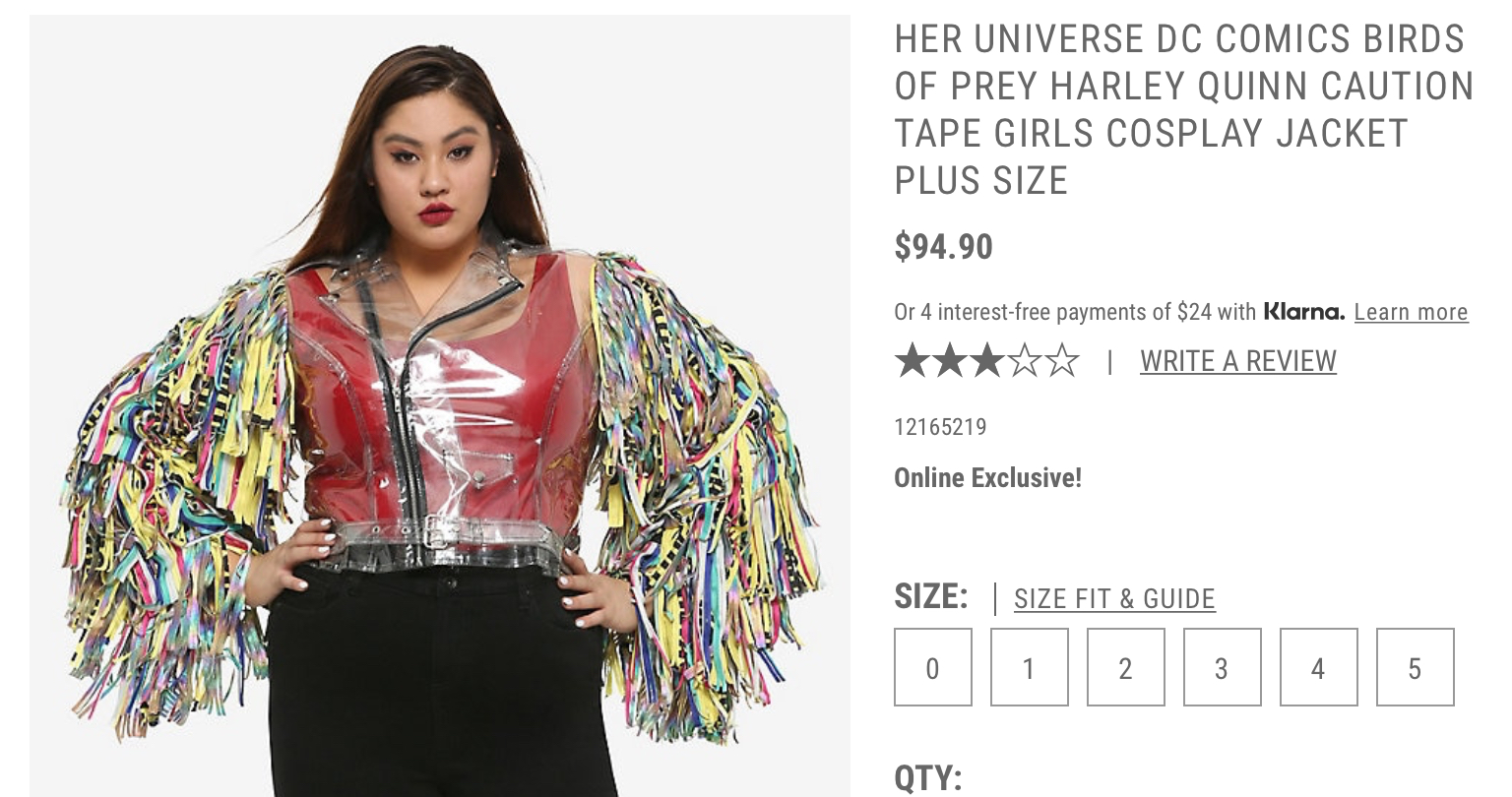Viewport: 1512px width, 797px height.
Task: Open Write a Review link
Action: [x=1238, y=361]
